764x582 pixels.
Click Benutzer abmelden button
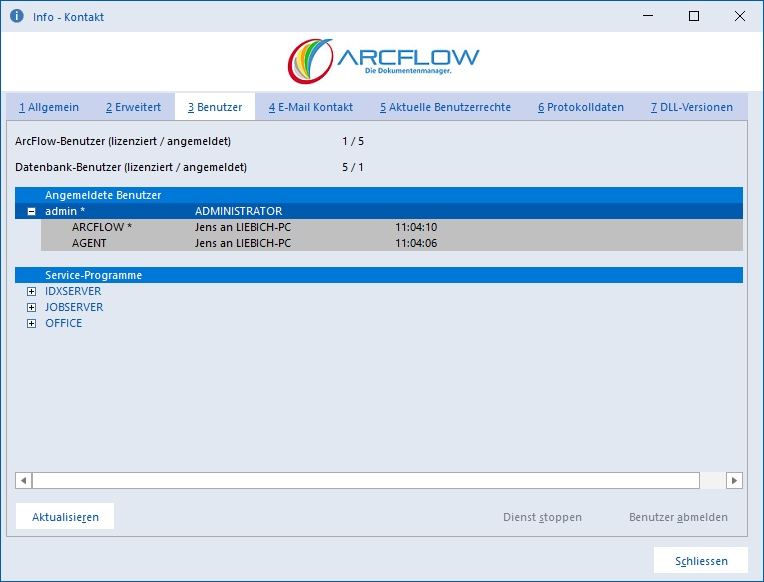pyautogui.click(x=678, y=517)
